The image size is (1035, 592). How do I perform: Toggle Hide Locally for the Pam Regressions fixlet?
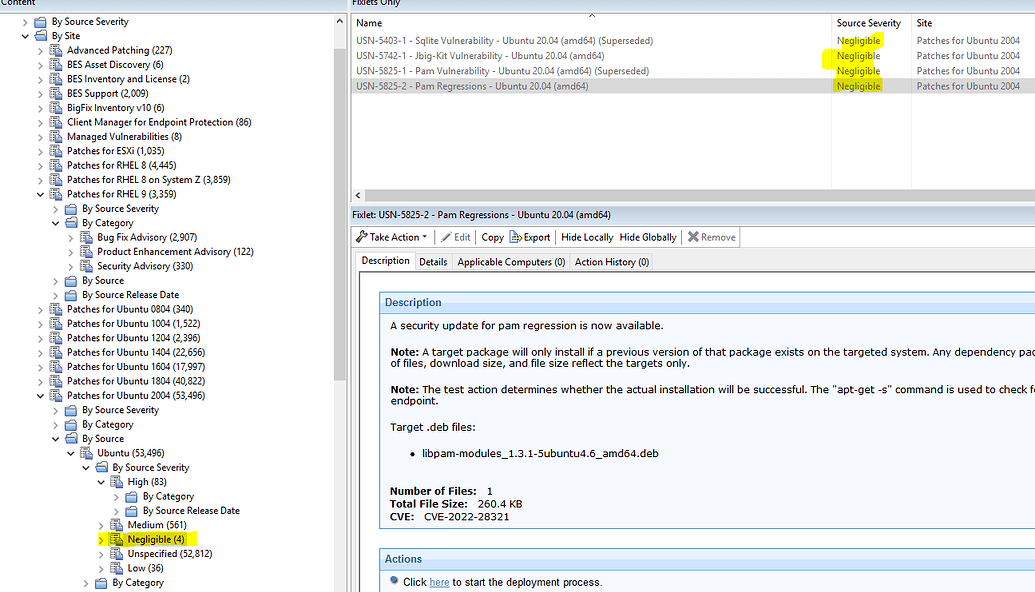[x=586, y=237]
